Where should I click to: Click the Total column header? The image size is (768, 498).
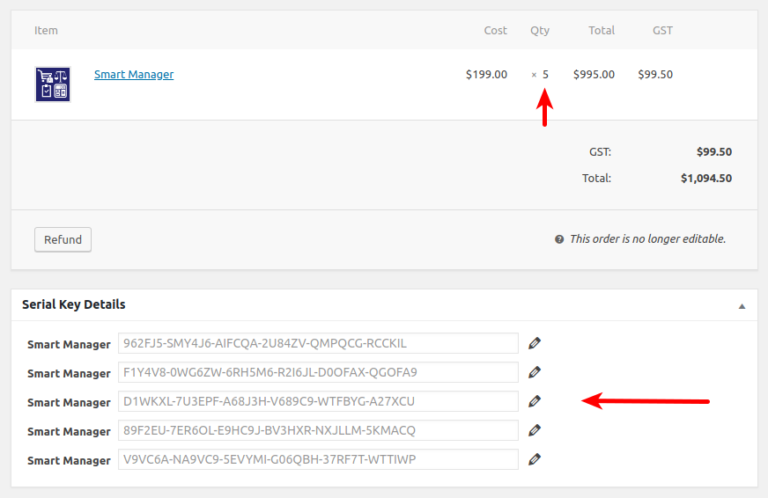[601, 30]
